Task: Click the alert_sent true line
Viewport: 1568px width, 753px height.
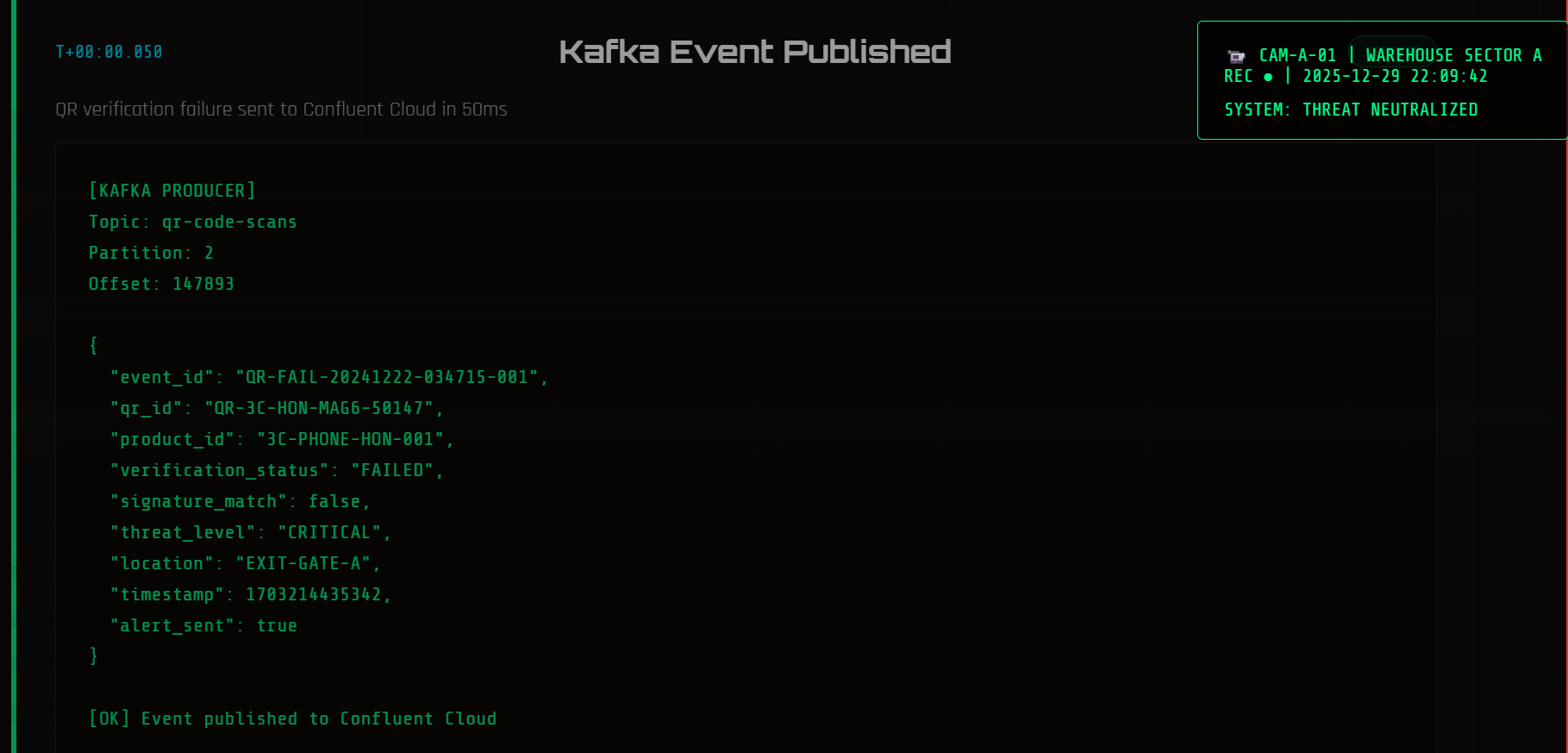Action: (203, 625)
